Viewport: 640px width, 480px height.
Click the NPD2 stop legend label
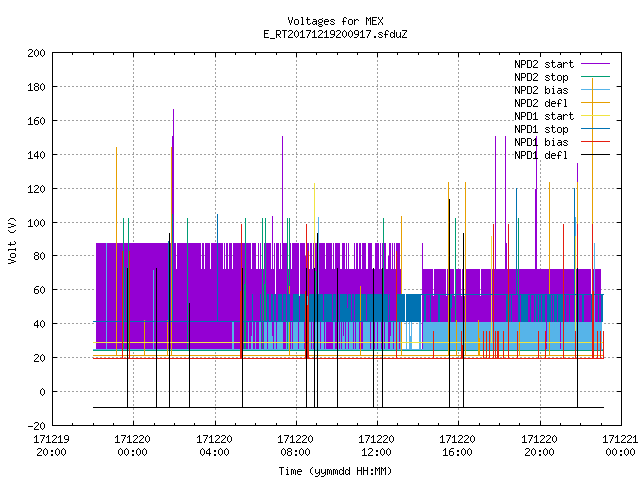[541, 77]
